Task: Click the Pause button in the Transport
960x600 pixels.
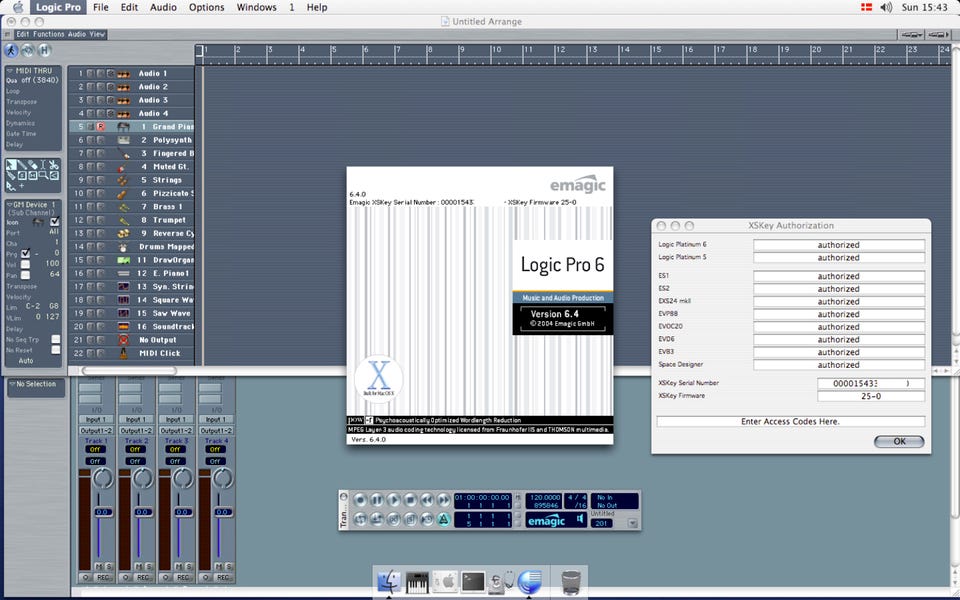Action: [x=377, y=500]
